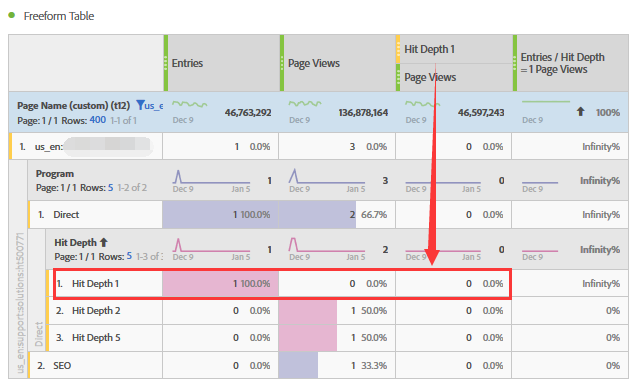
Task: Click the 100% calculated metric total
Action: click(x=608, y=113)
